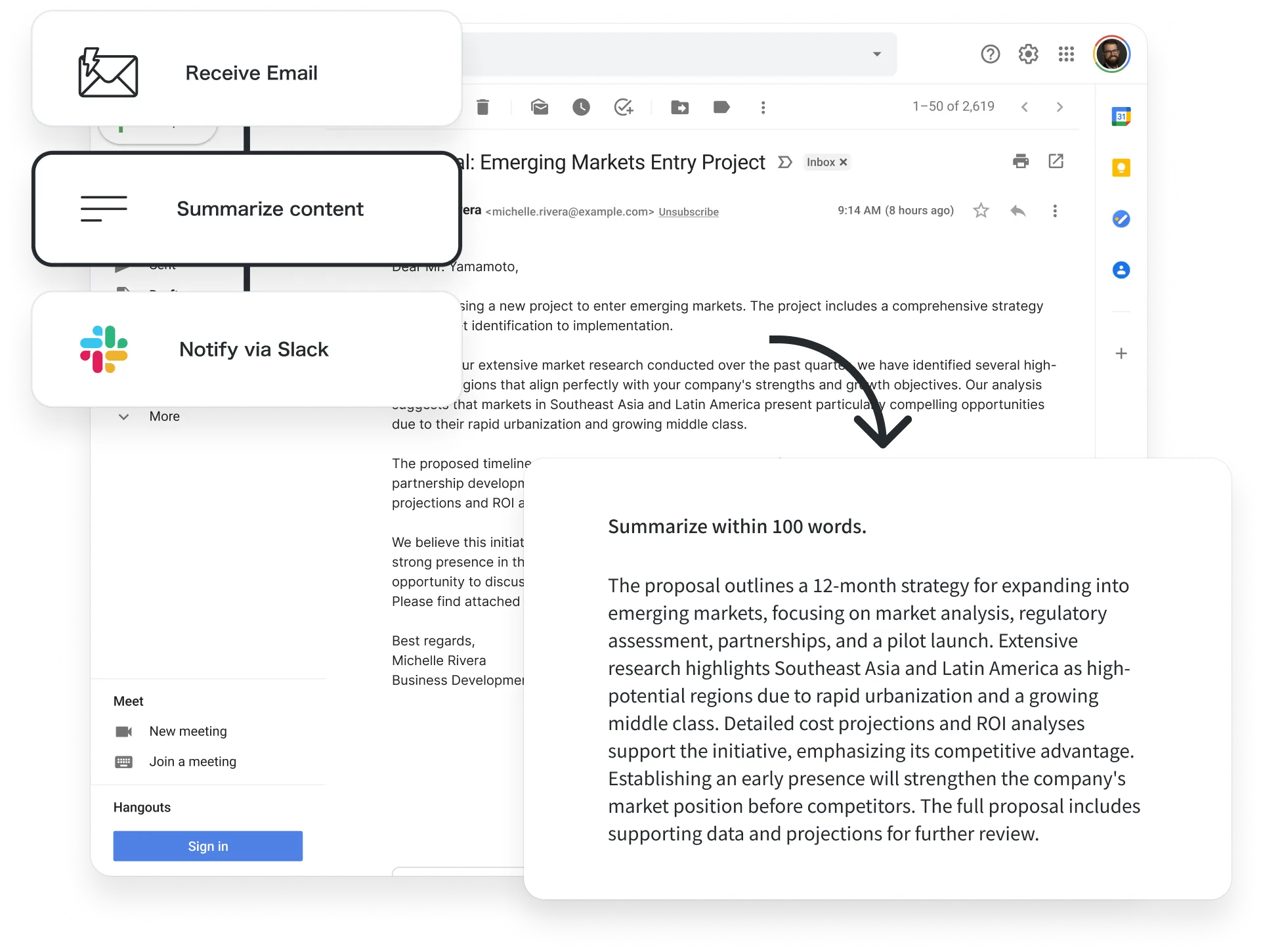
Task: Open email in new window icon
Action: point(1056,162)
